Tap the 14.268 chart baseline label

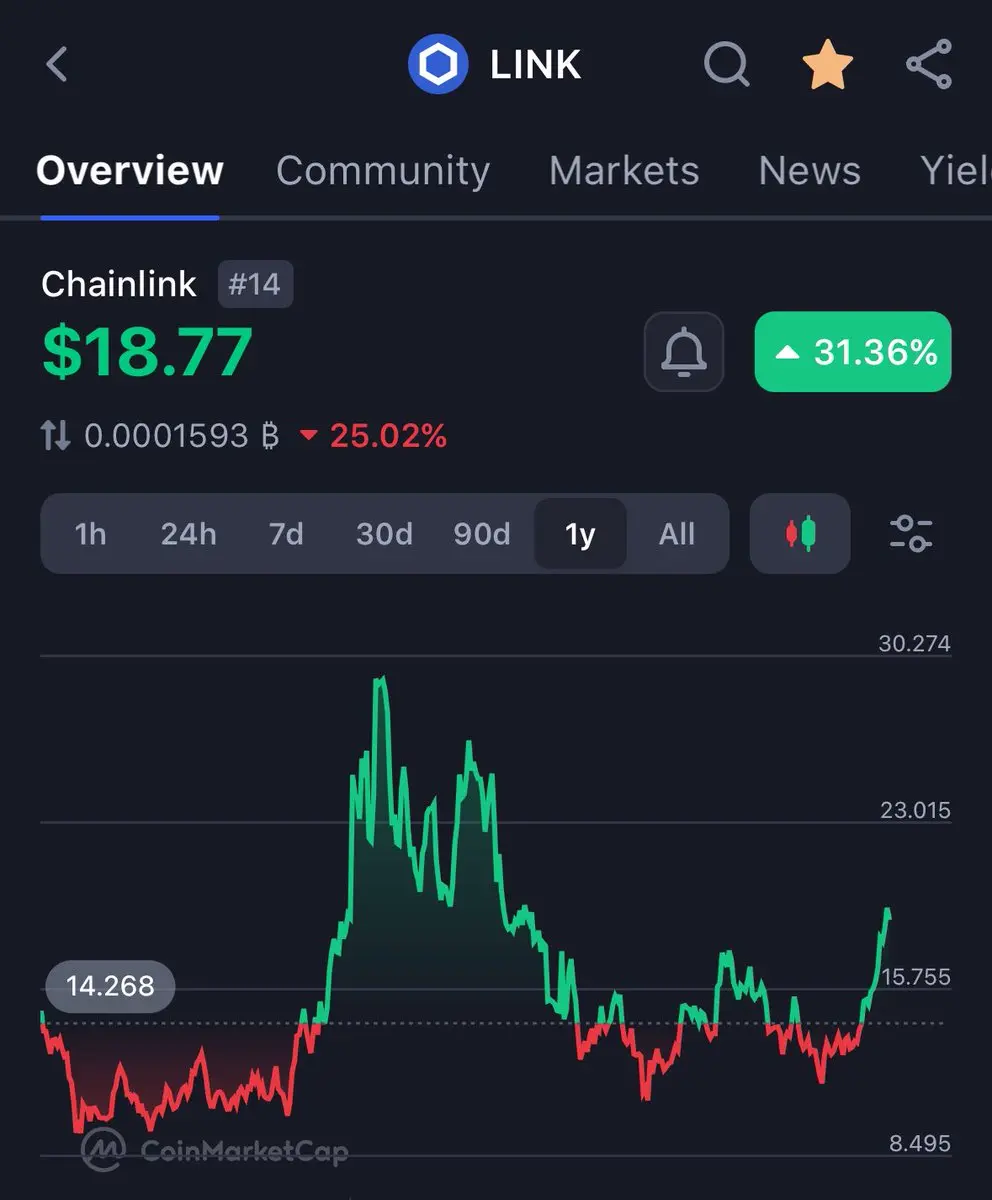[110, 987]
